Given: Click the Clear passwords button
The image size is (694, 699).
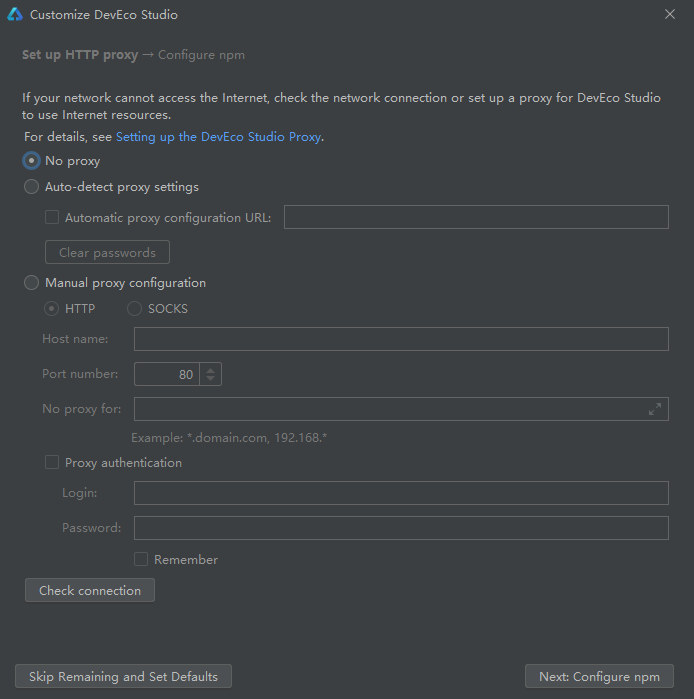Looking at the screenshot, I should (x=107, y=252).
